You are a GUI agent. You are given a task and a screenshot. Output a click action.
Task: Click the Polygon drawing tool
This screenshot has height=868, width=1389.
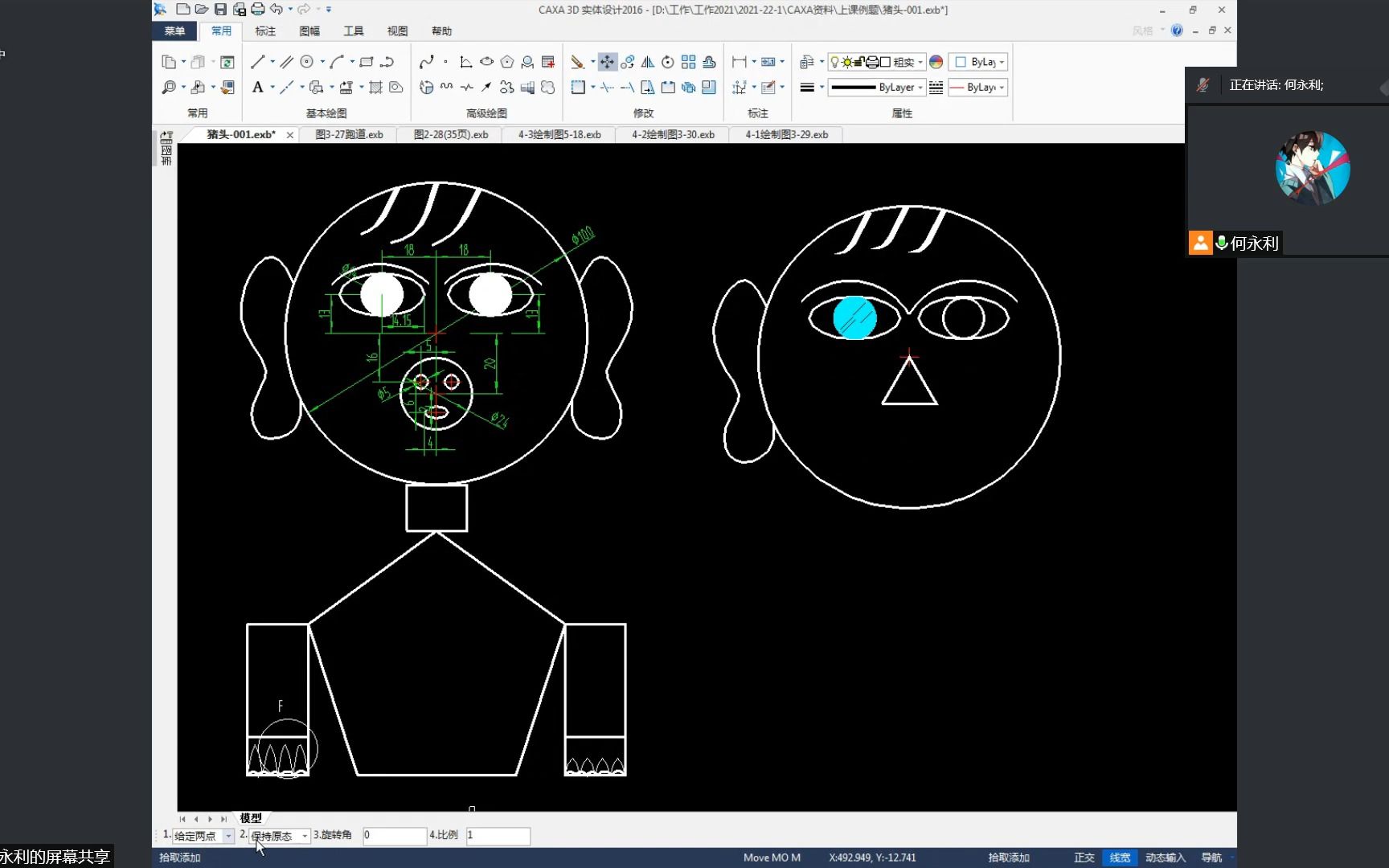coord(507,62)
